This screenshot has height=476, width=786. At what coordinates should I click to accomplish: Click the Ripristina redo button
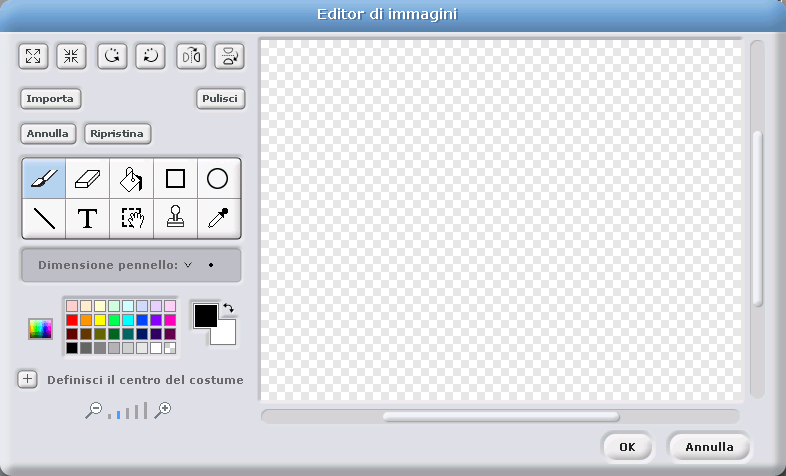[117, 134]
